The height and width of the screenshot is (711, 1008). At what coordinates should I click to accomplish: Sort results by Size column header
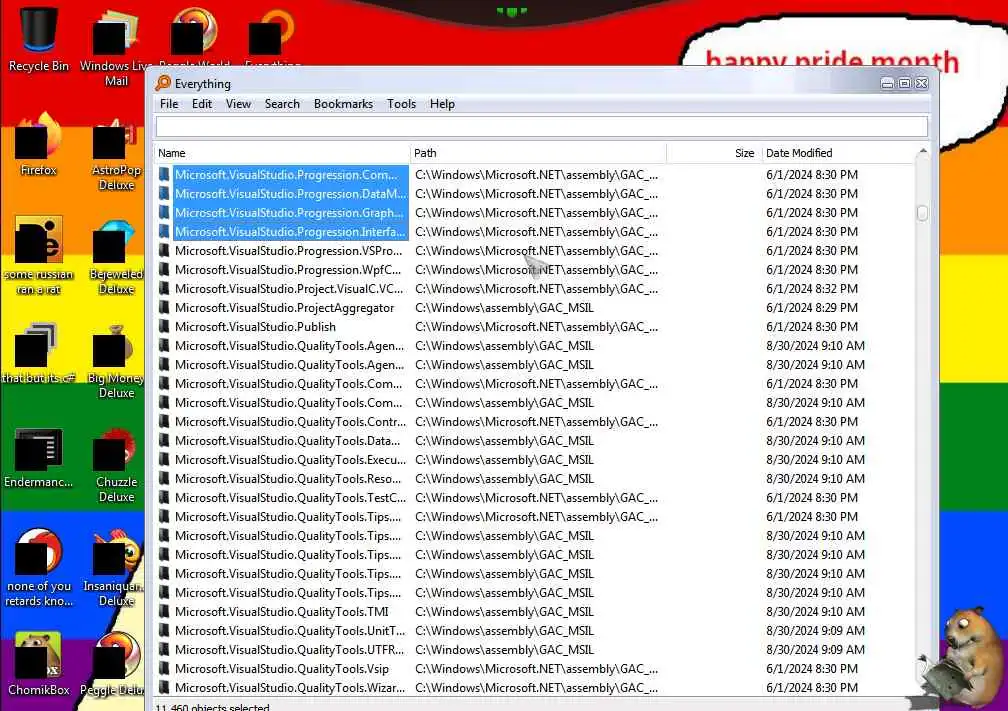(714, 153)
